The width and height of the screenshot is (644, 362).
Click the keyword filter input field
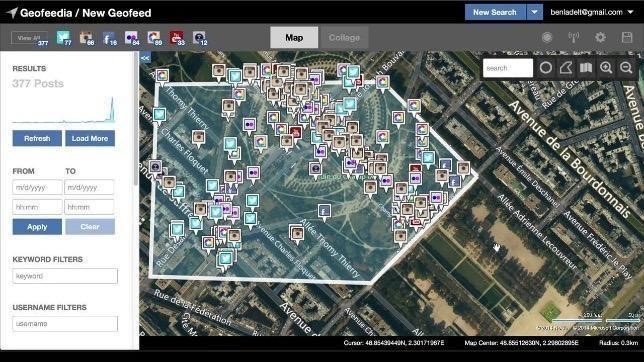(x=65, y=276)
